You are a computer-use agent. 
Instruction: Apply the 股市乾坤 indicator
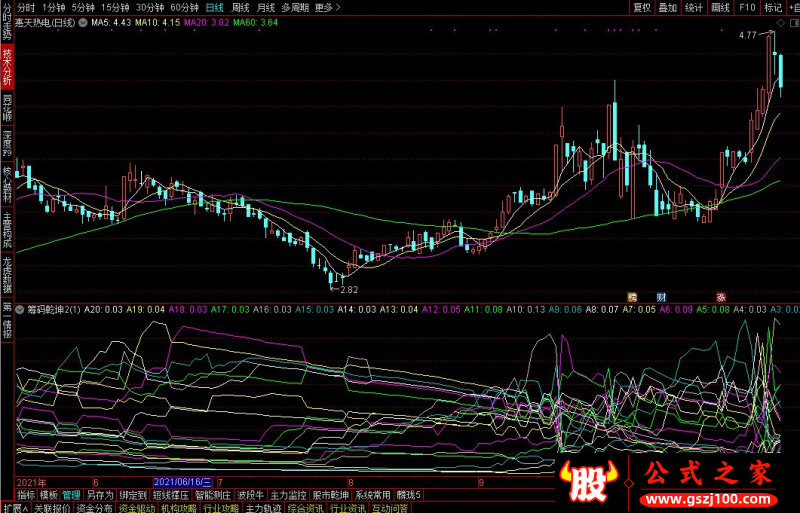[331, 495]
